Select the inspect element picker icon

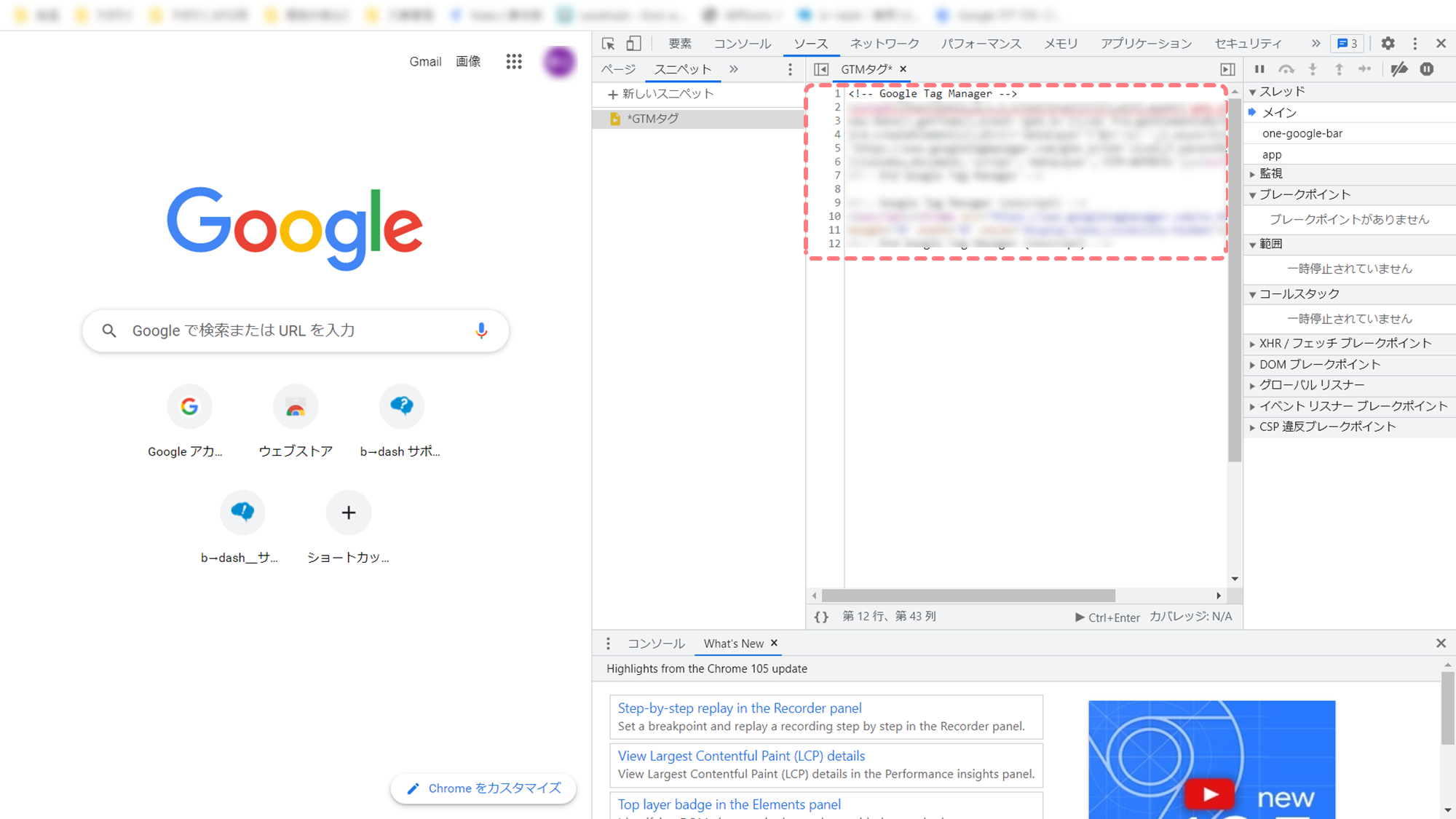tap(609, 44)
